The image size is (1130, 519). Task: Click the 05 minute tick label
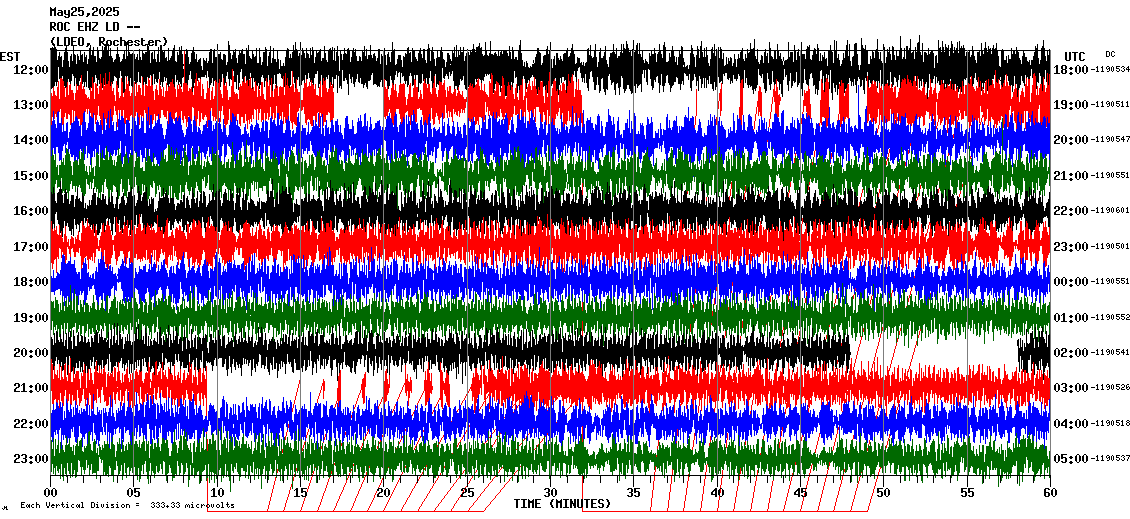coord(134,493)
